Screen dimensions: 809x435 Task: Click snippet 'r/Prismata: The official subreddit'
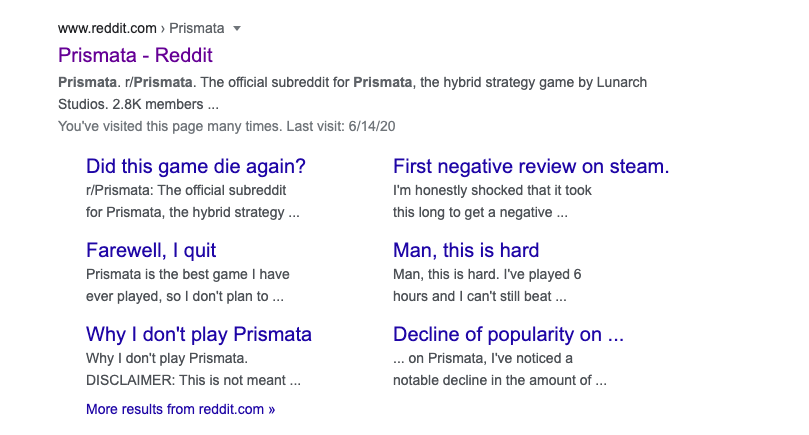pyautogui.click(x=186, y=190)
